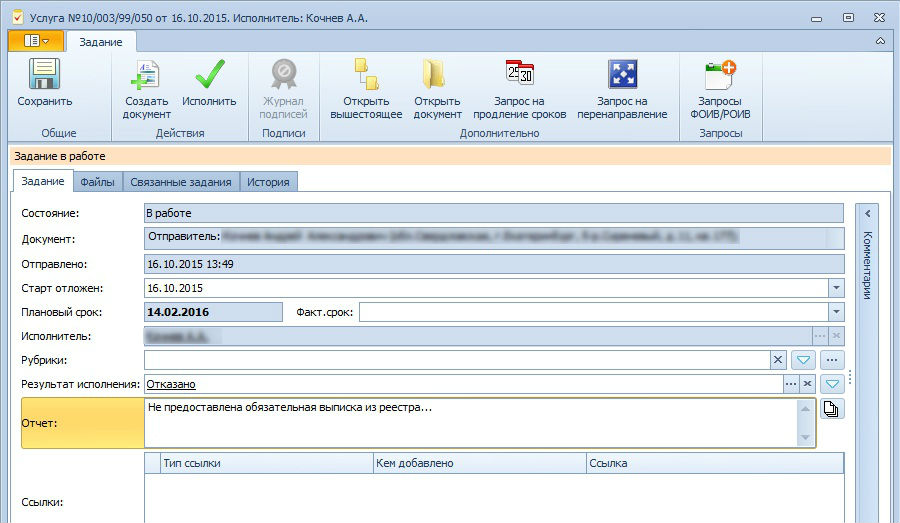Image resolution: width=900 pixels, height=523 pixels.
Task: Click the vertical Комментарии panel label
Action: (x=867, y=265)
